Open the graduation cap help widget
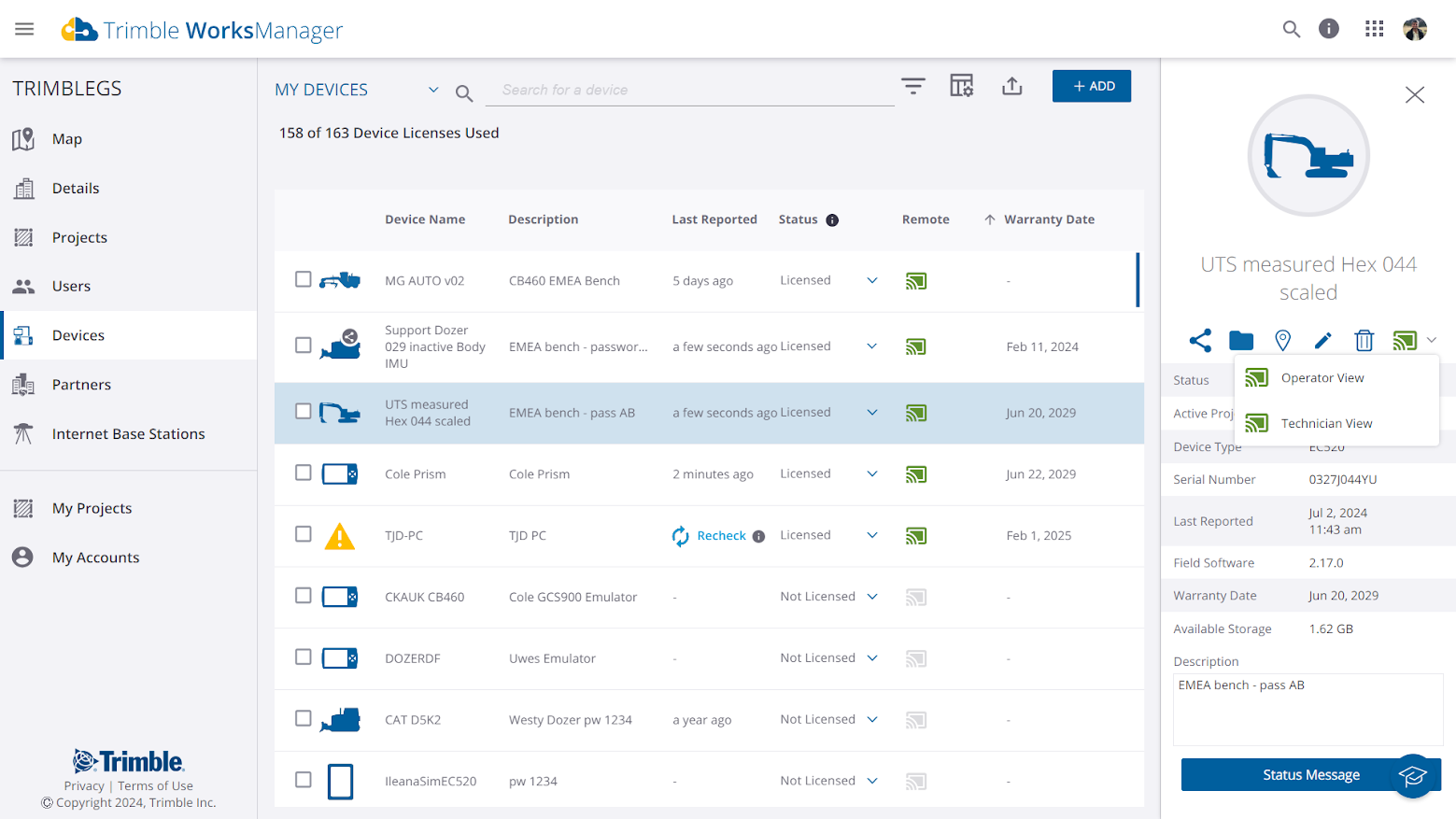 pyautogui.click(x=1413, y=776)
